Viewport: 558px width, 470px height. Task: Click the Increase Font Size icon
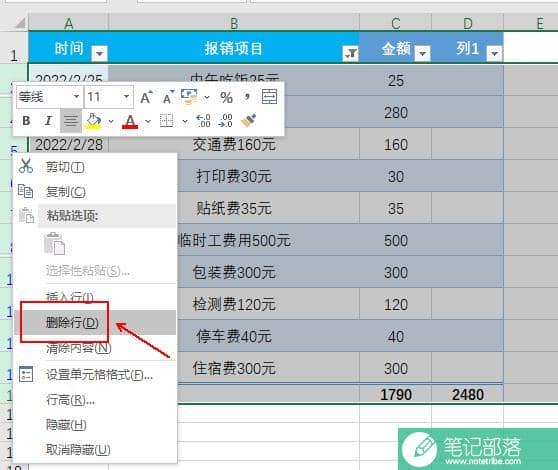tap(146, 97)
